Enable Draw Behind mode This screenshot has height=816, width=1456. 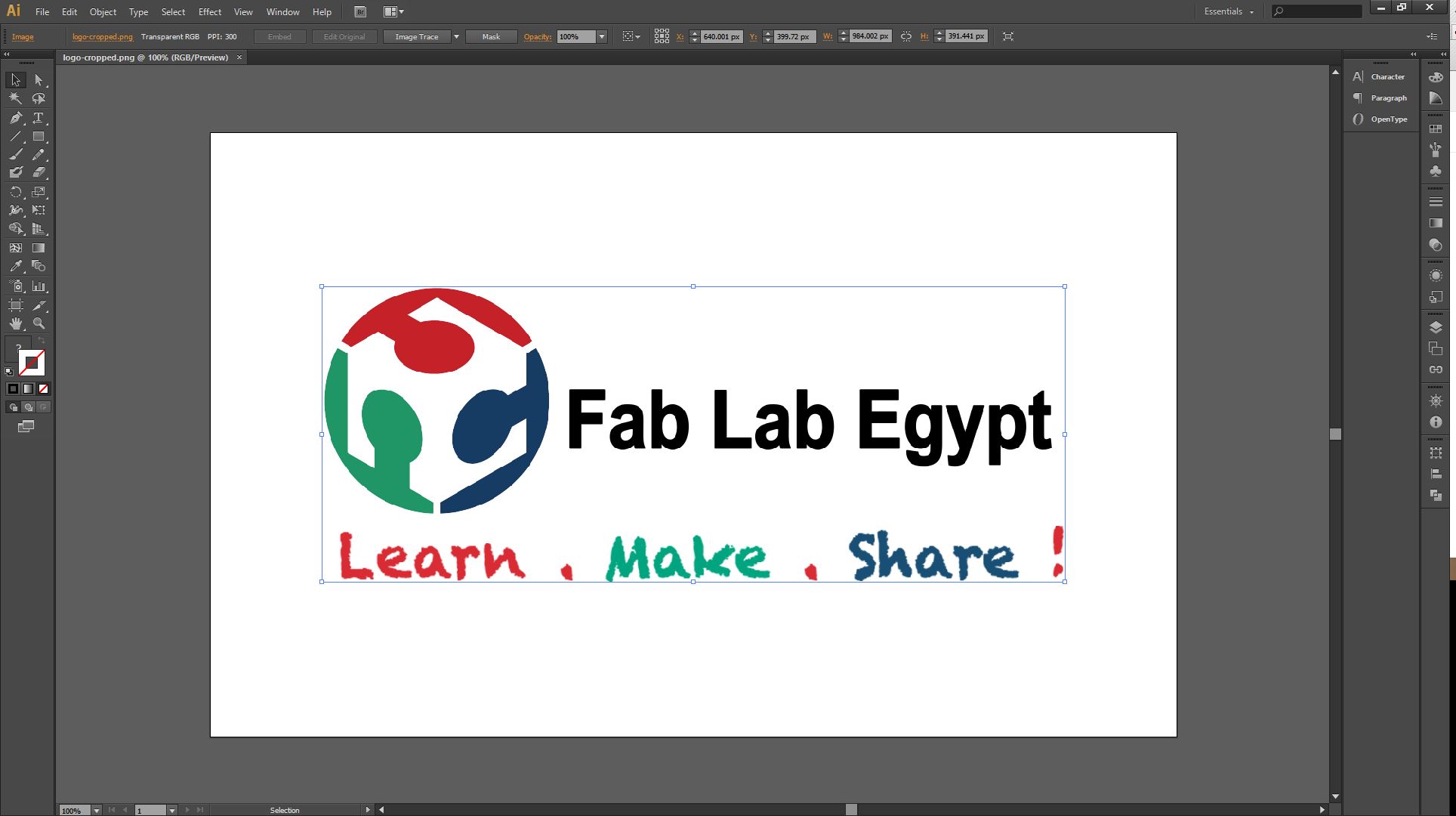point(28,407)
